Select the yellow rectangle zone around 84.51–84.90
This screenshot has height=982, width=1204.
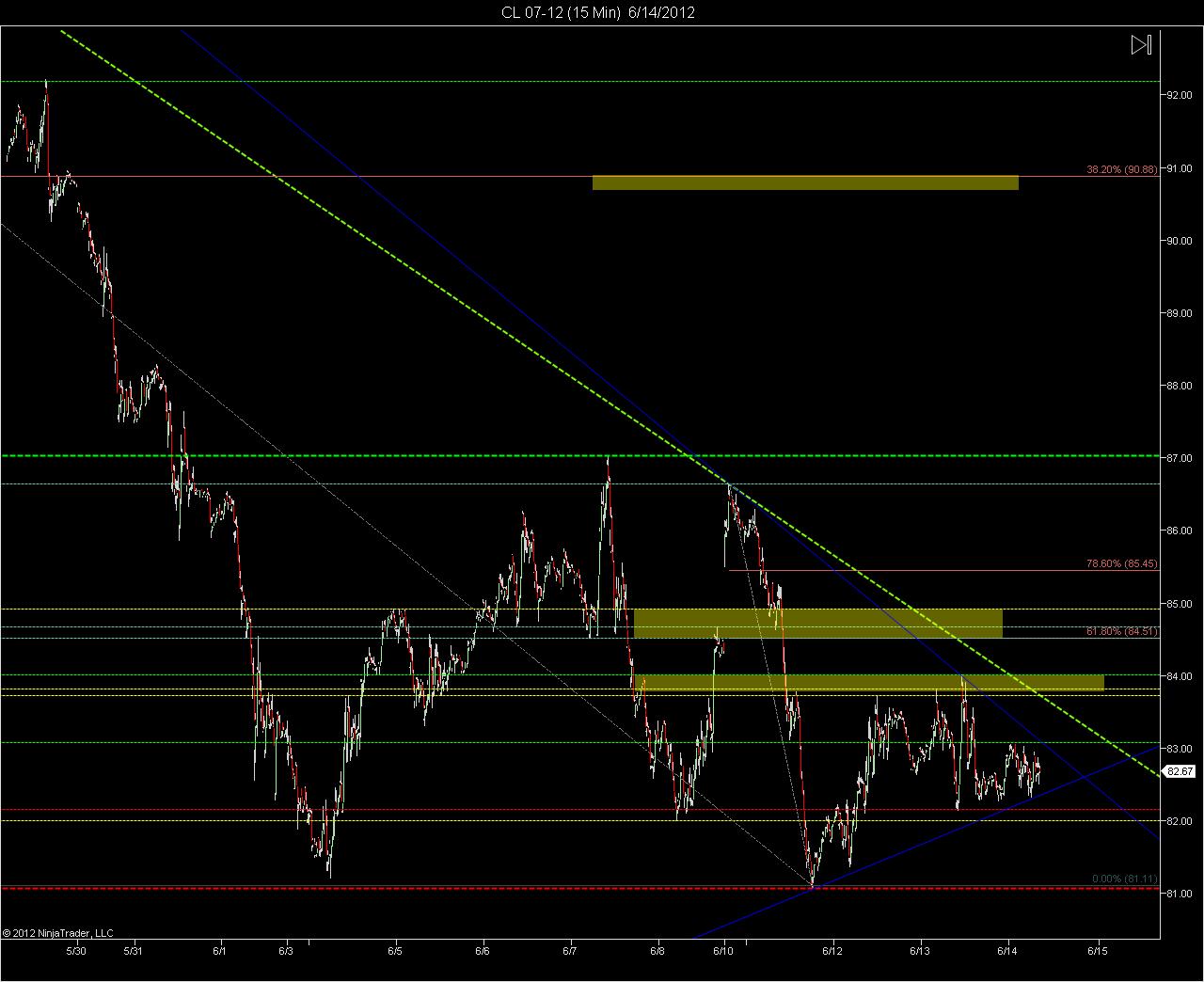818,624
